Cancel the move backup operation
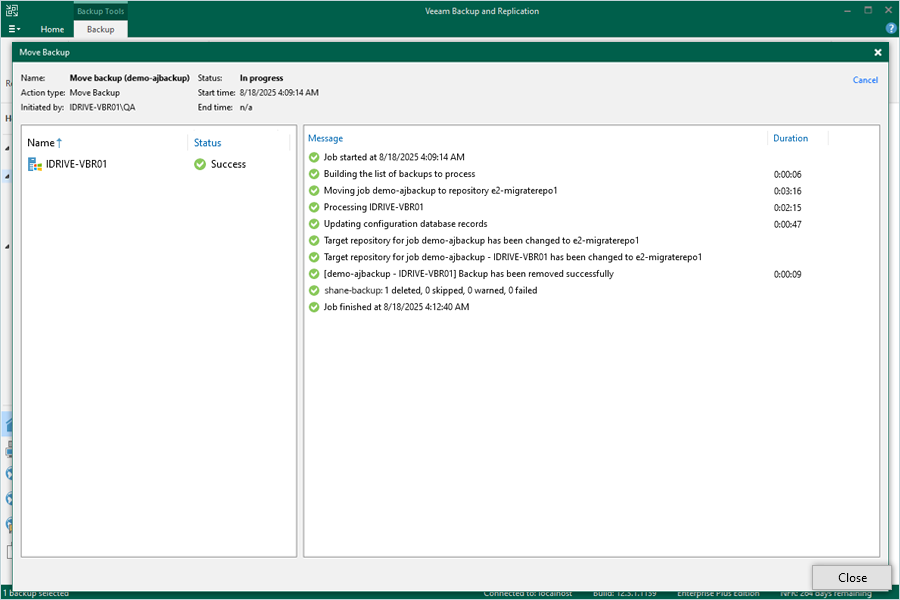The image size is (900, 600). (865, 80)
